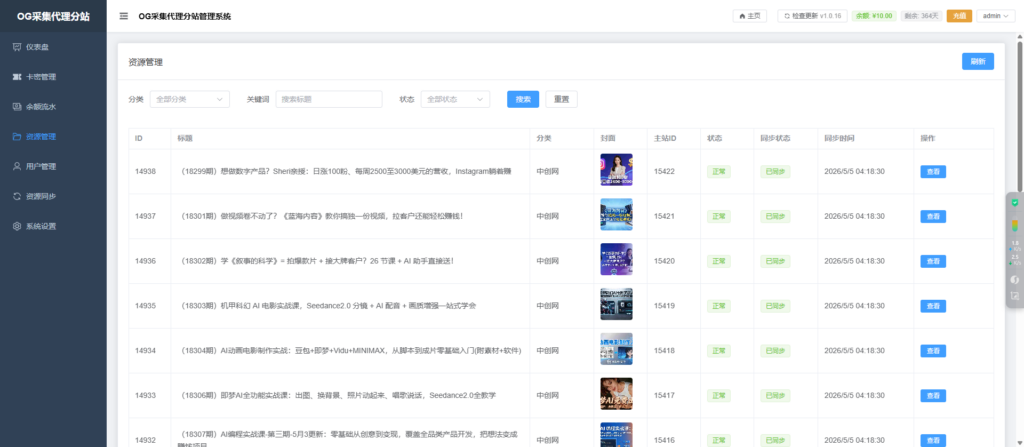Open the 全部状态 status dropdown
The height and width of the screenshot is (447, 1024).
455,99
